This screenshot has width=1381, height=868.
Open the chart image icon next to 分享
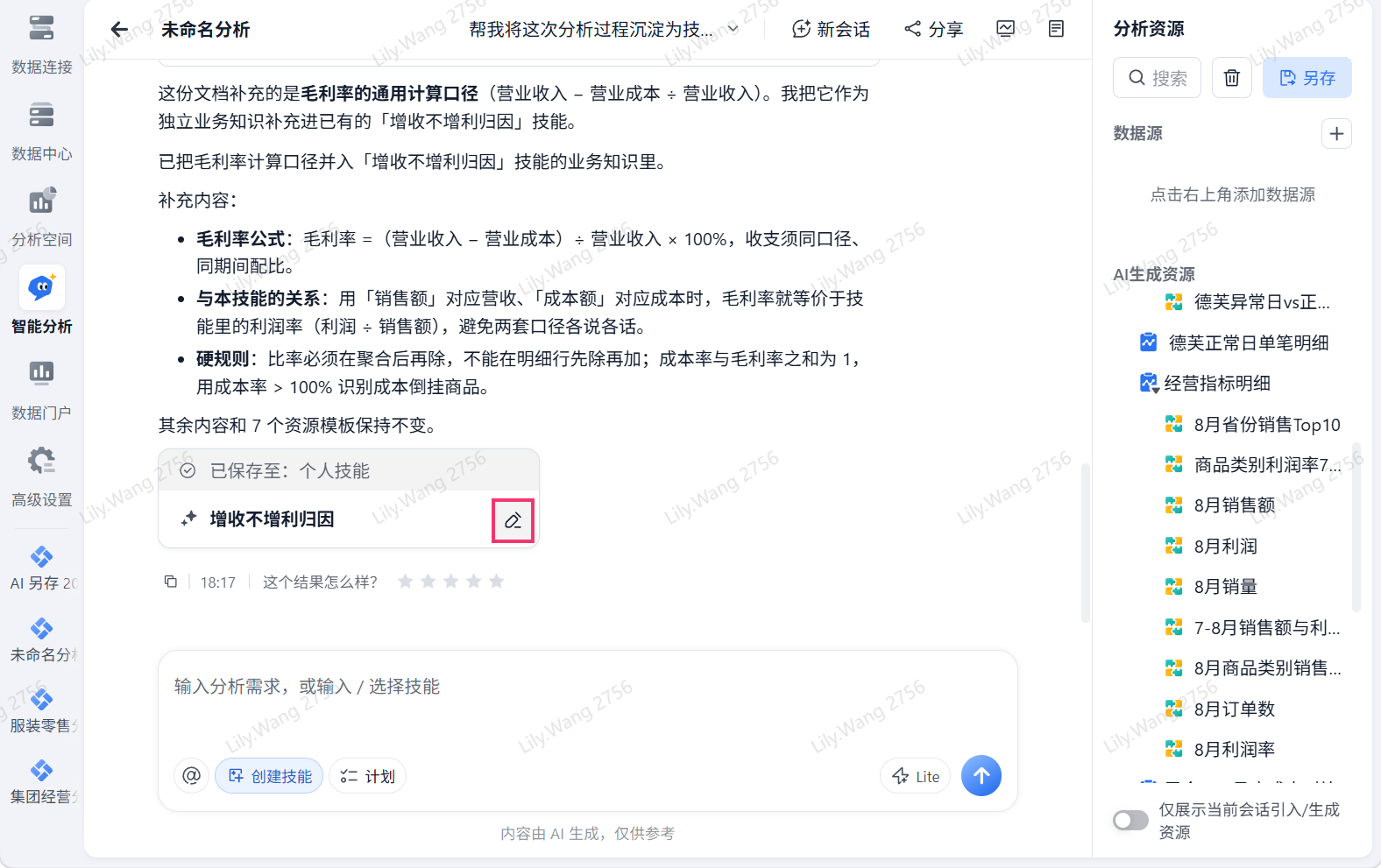click(1006, 29)
